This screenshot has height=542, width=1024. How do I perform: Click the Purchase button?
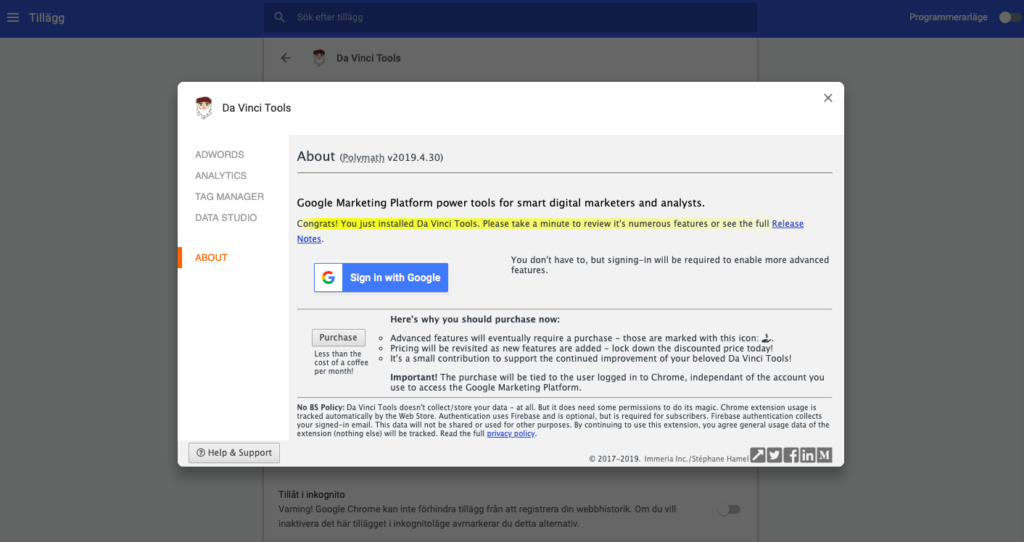click(x=338, y=338)
